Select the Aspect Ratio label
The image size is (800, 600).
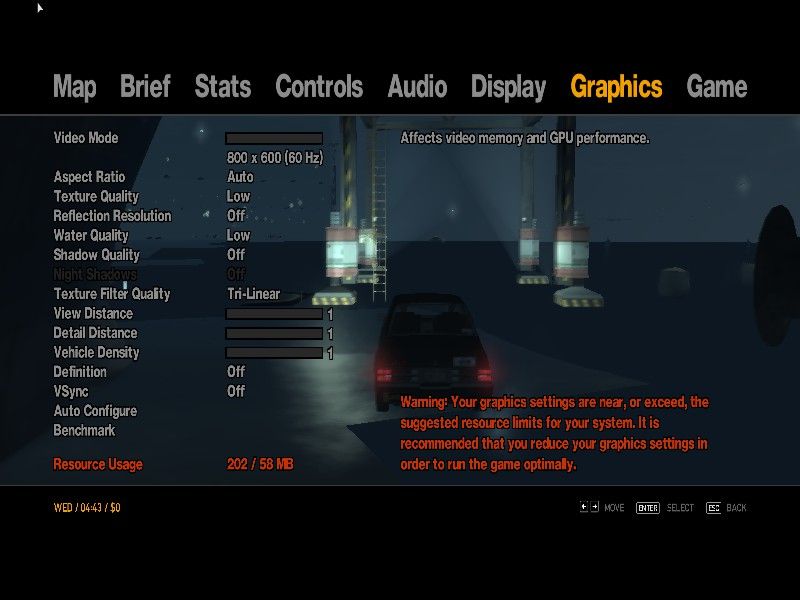[89, 177]
